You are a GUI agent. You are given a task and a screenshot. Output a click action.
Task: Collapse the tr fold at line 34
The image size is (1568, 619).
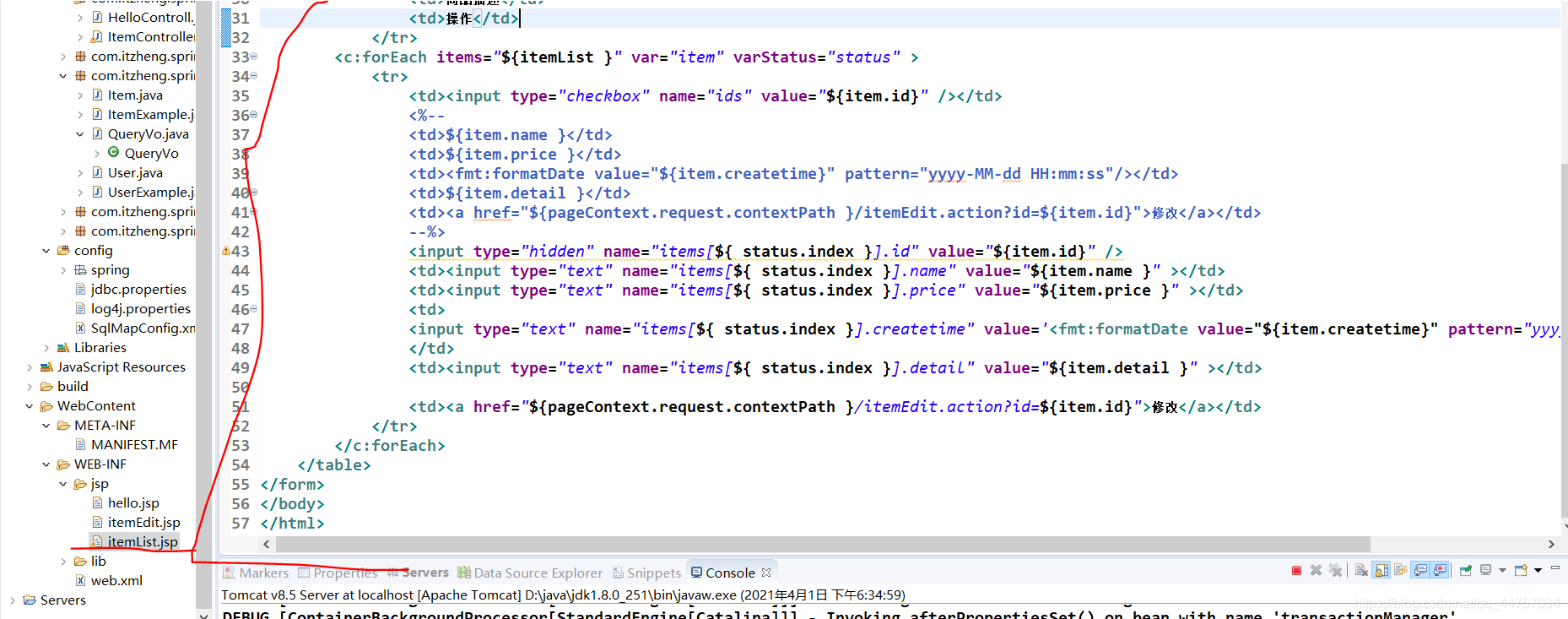[x=253, y=76]
